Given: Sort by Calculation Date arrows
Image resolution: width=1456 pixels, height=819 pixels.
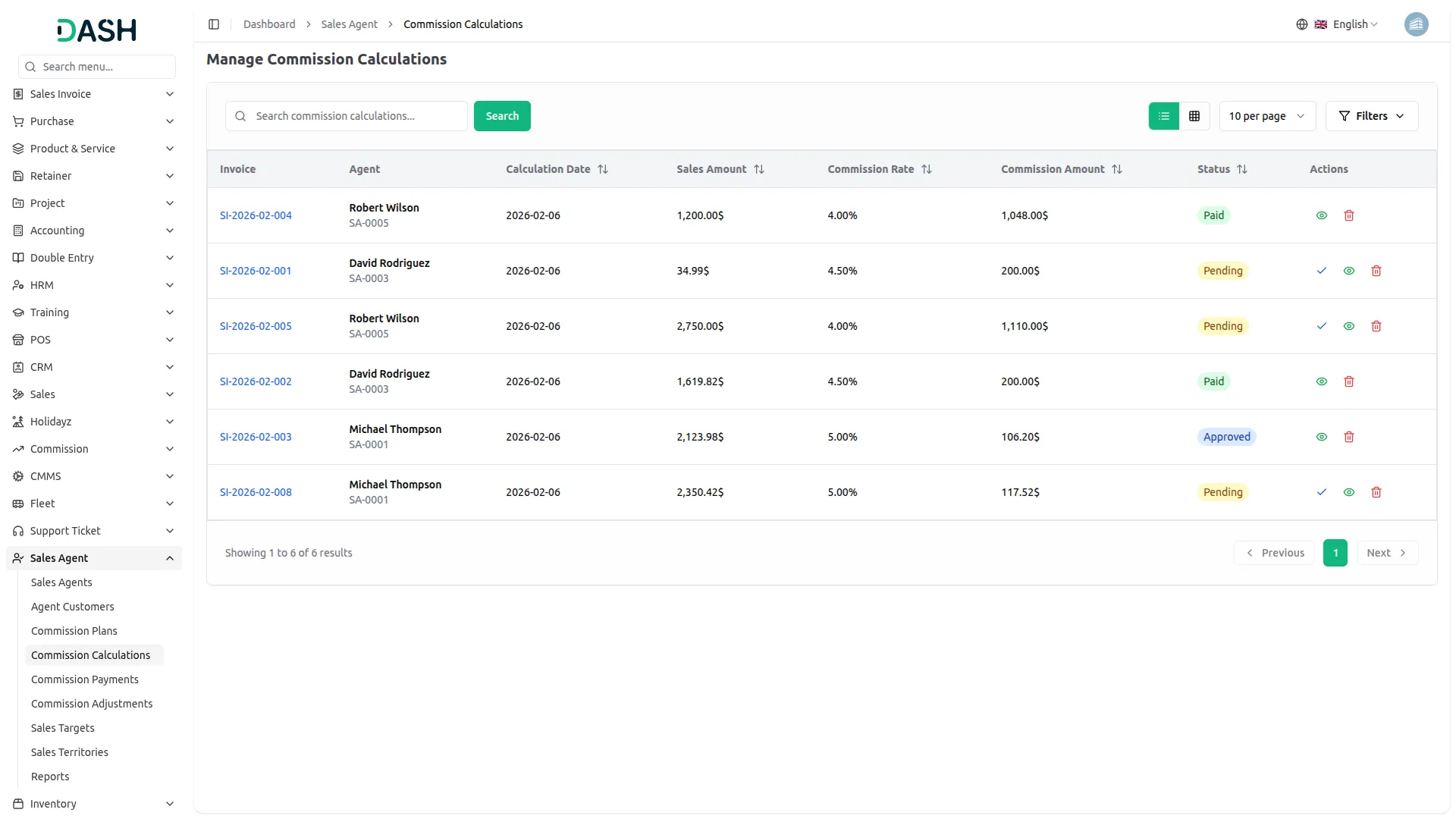Looking at the screenshot, I should pos(602,169).
